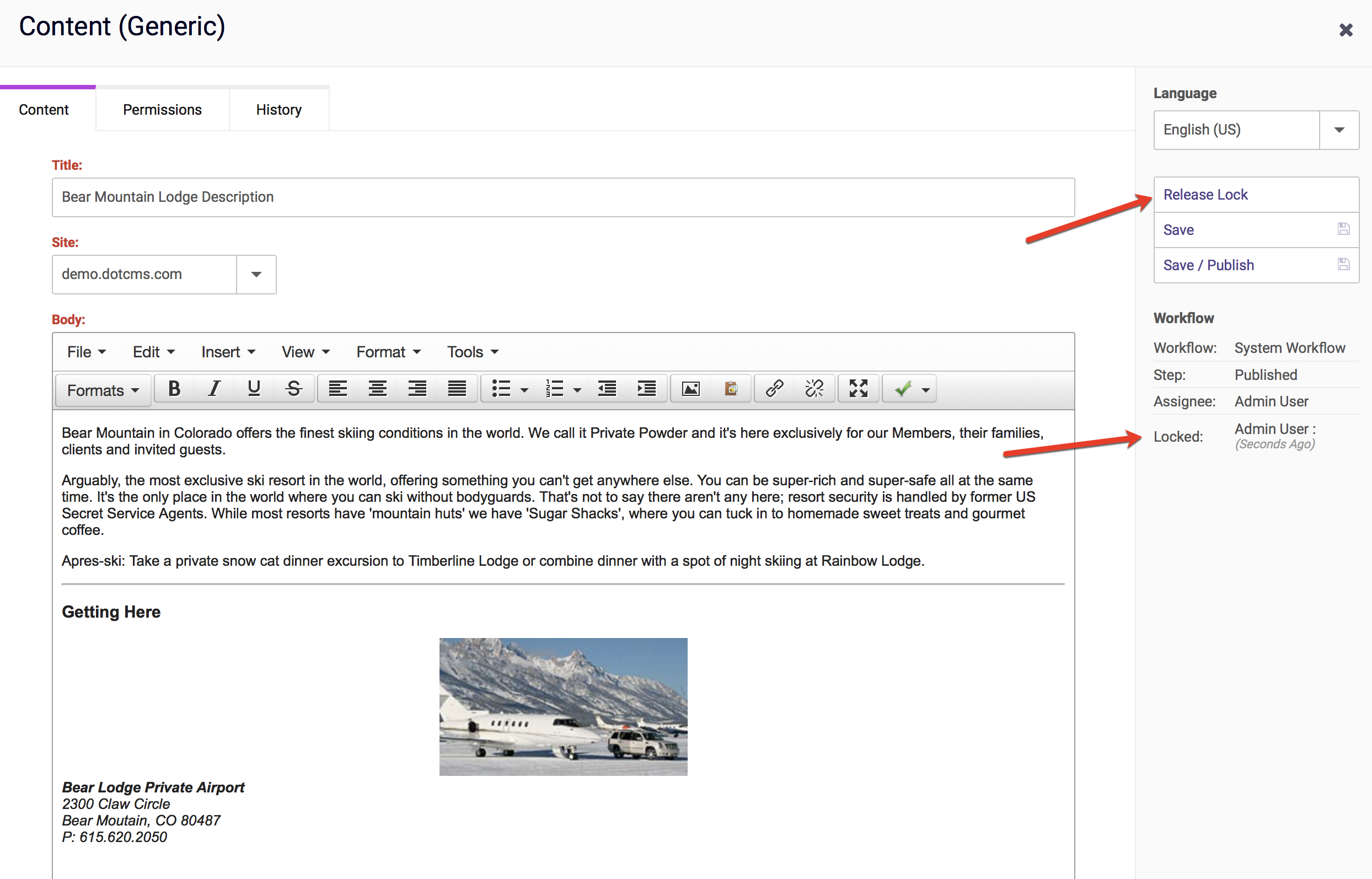
Task: Click the Save action
Action: click(x=1256, y=230)
